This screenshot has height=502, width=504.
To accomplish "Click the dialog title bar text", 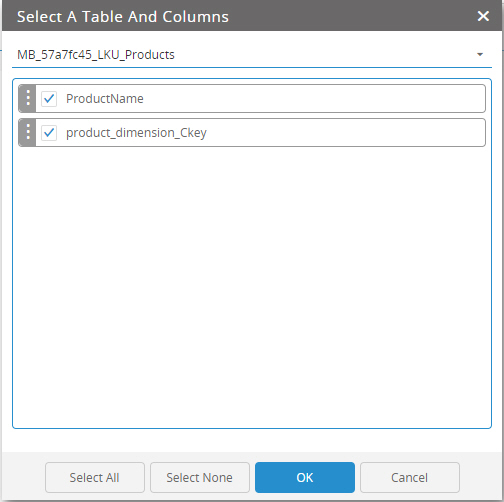I will coord(123,16).
